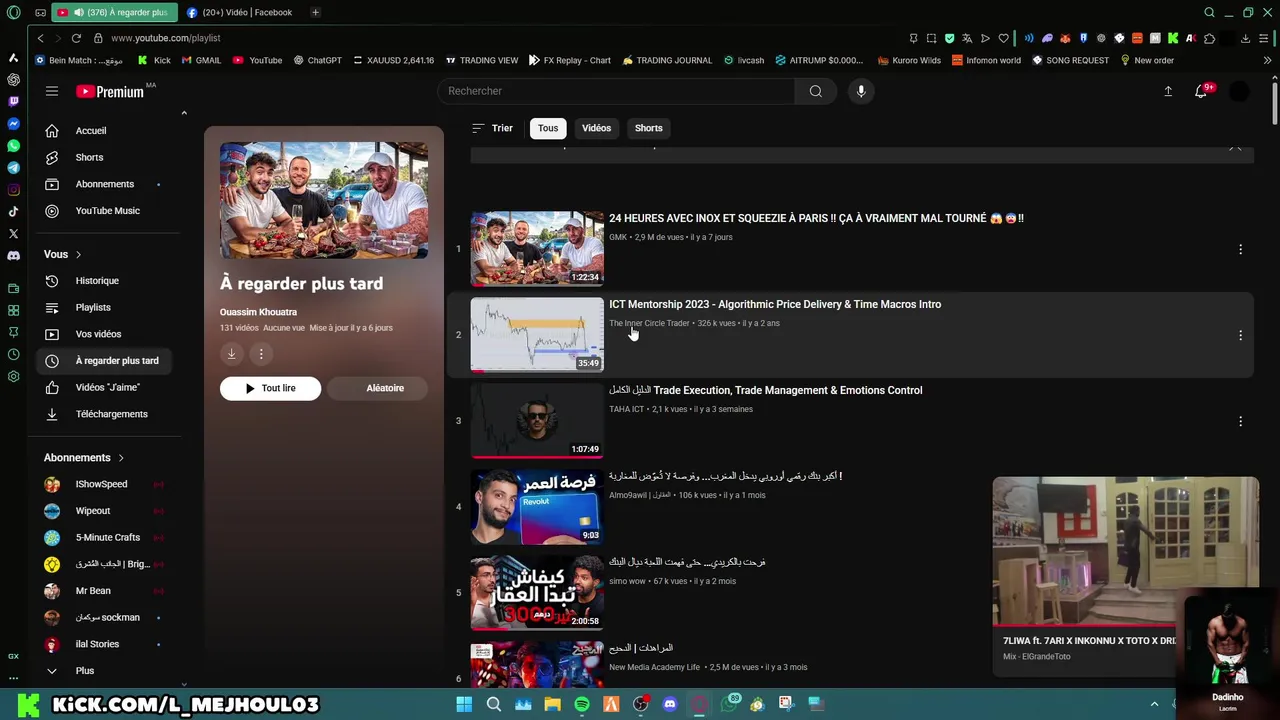Open the YouTube create/upload icon
The image size is (1280, 720).
pos(1168,91)
